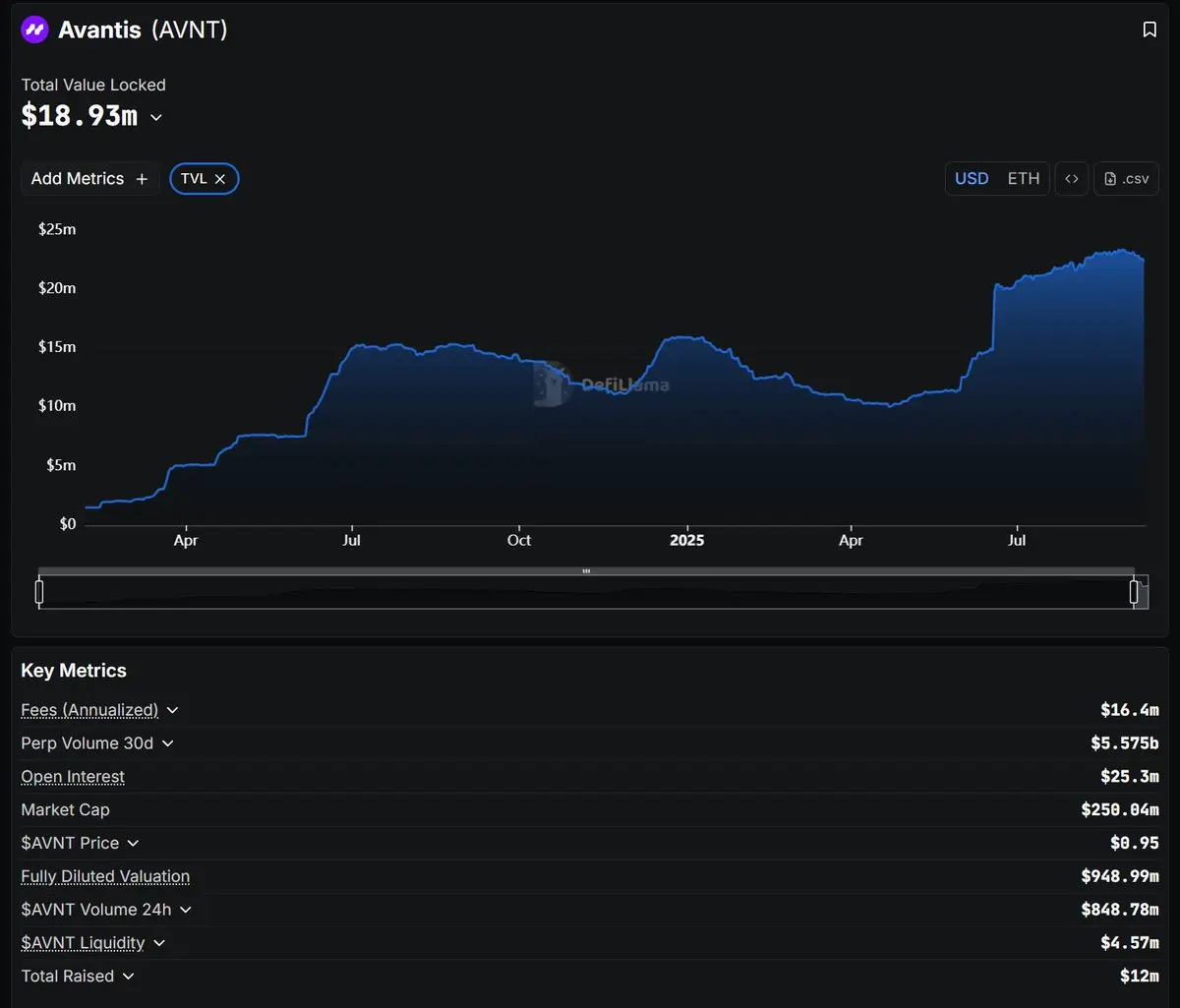Click the $848.78m volume value
Viewport: 1180px width, 1008px height.
[1120, 910]
